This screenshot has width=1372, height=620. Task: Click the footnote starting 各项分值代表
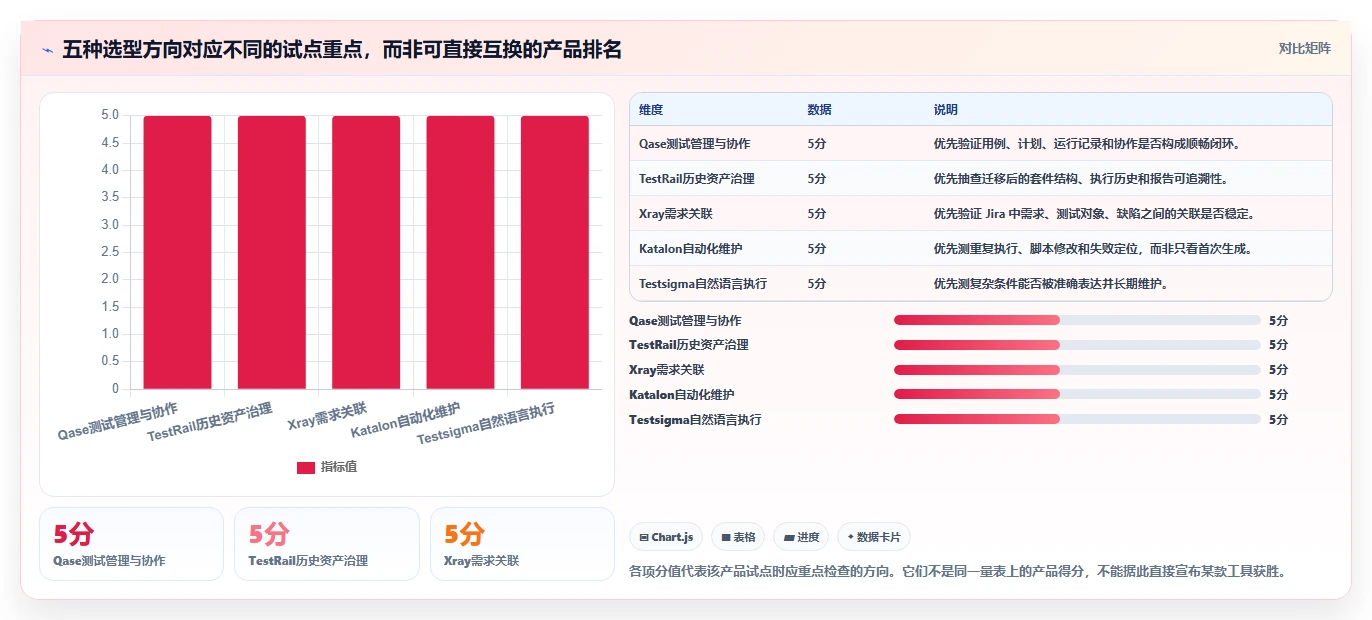(x=956, y=572)
